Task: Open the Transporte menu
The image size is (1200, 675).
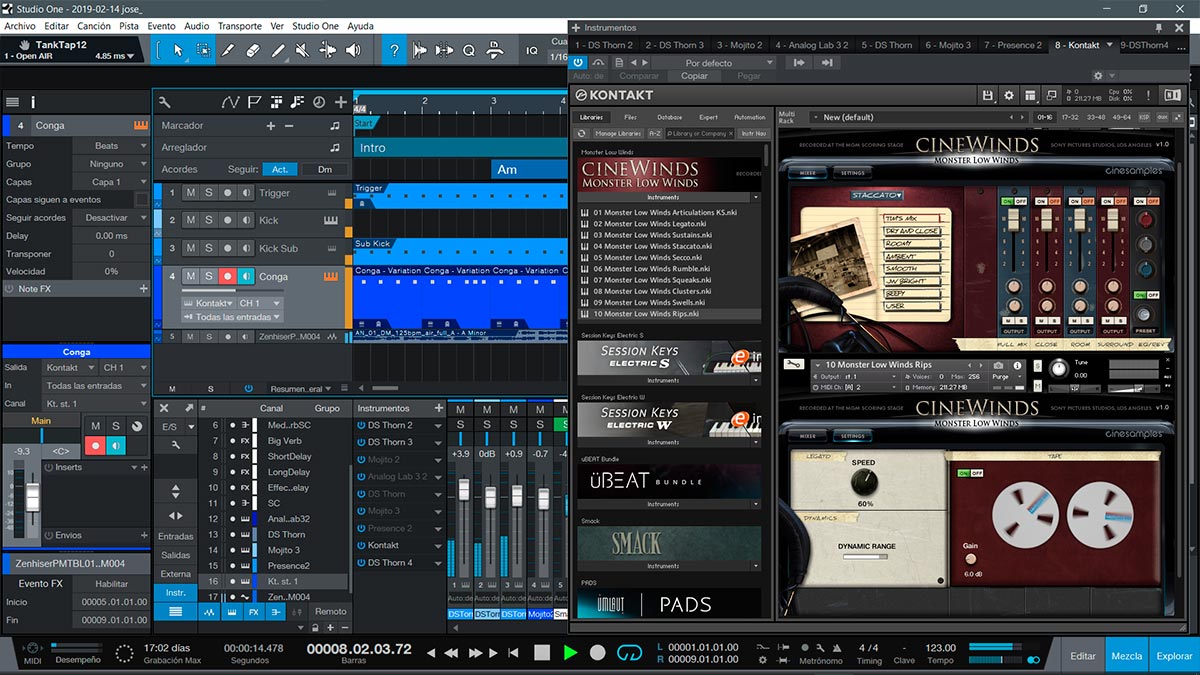Action: pos(239,25)
